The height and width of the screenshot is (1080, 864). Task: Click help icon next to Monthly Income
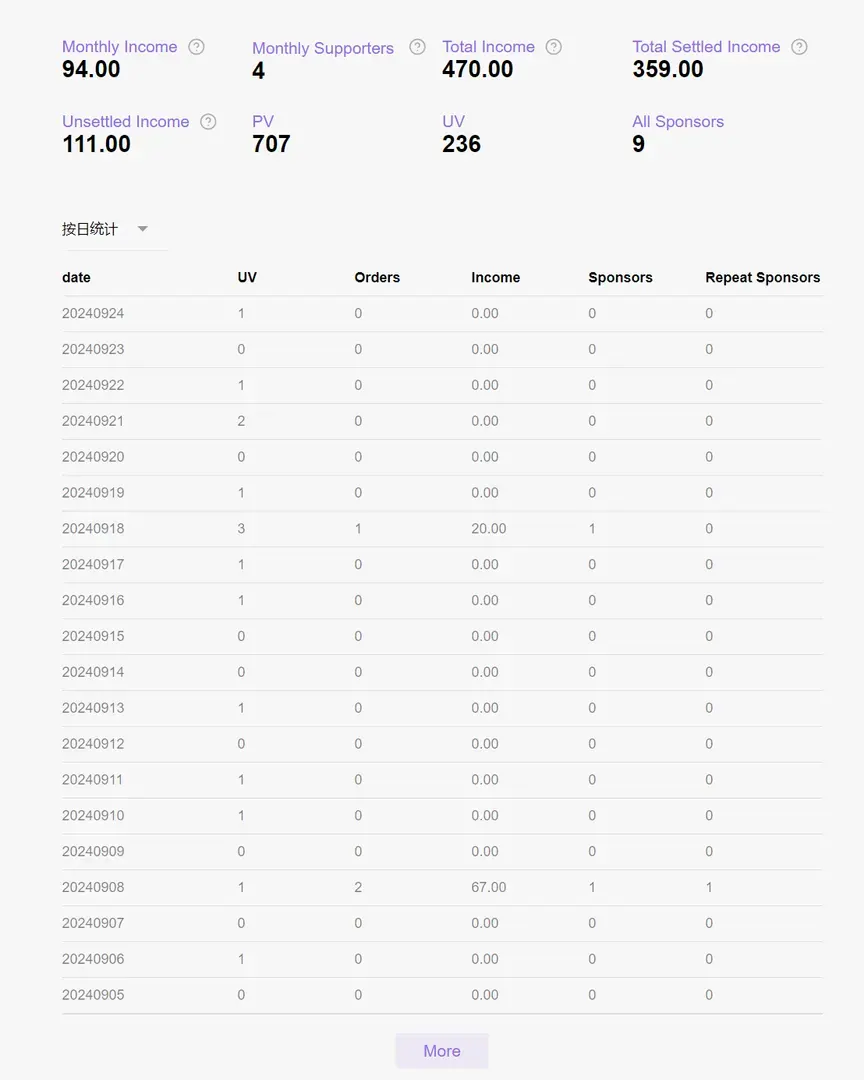click(196, 47)
